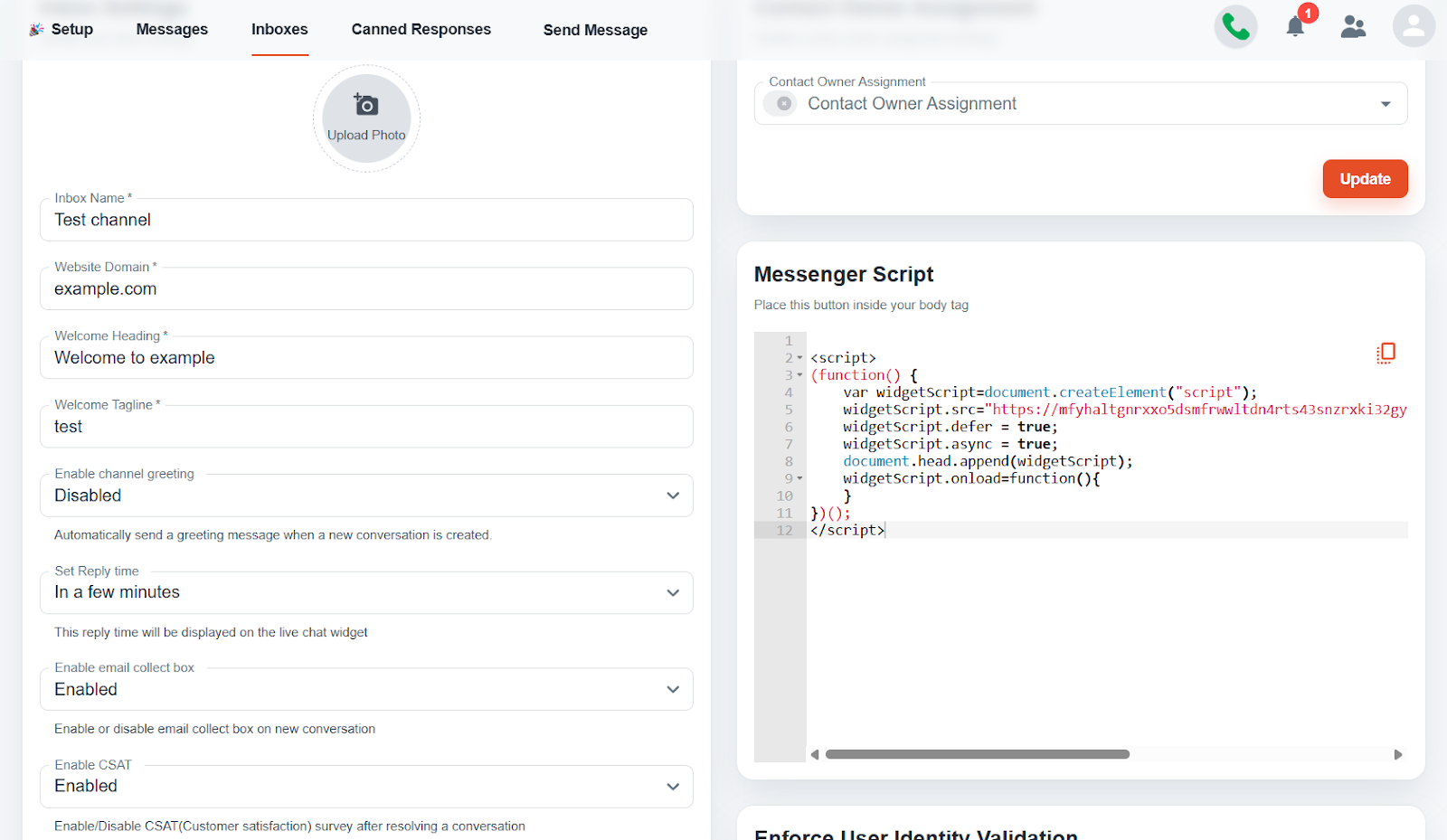
Task: Click the opening <script> tag line
Action: pos(843,358)
